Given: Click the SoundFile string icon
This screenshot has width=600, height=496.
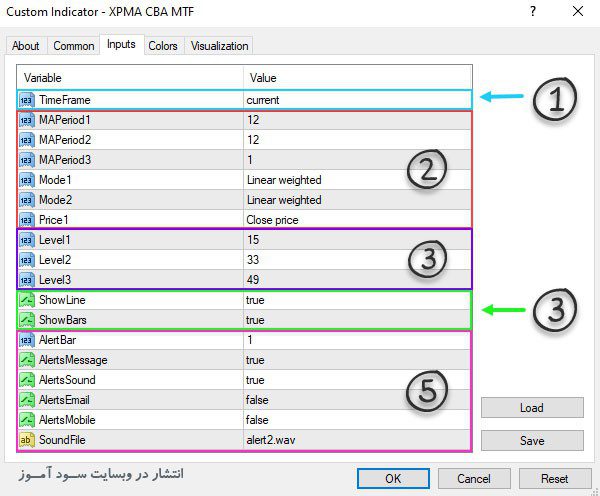Looking at the screenshot, I should [x=26, y=440].
